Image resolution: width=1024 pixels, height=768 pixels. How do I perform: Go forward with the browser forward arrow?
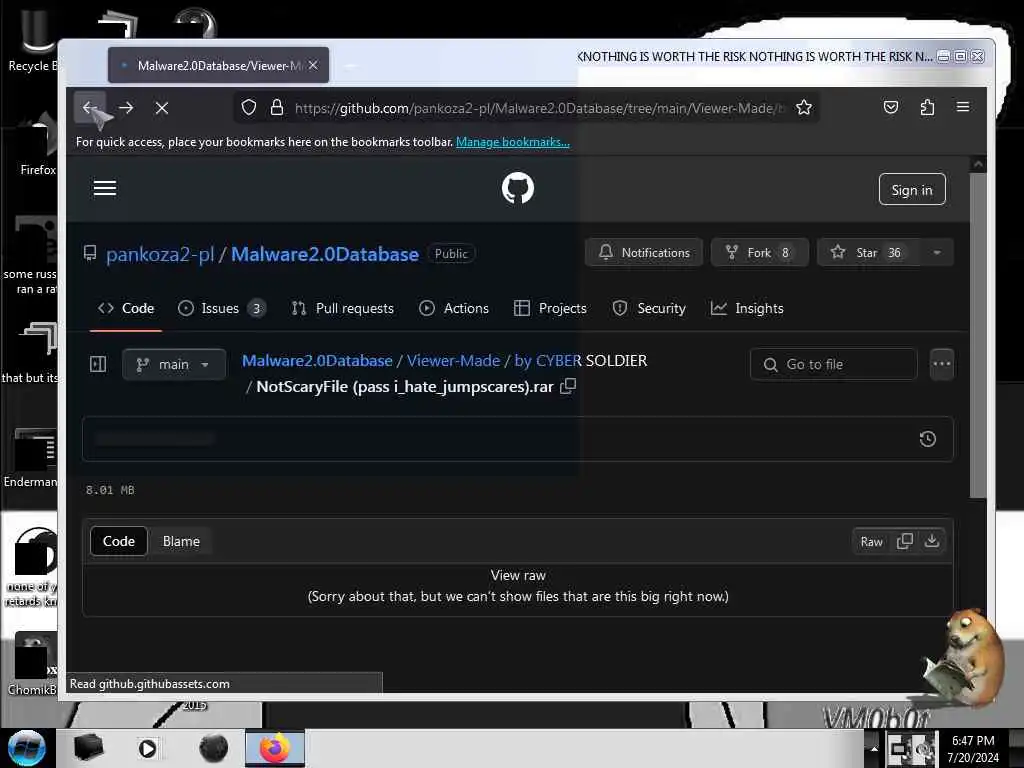pos(126,108)
